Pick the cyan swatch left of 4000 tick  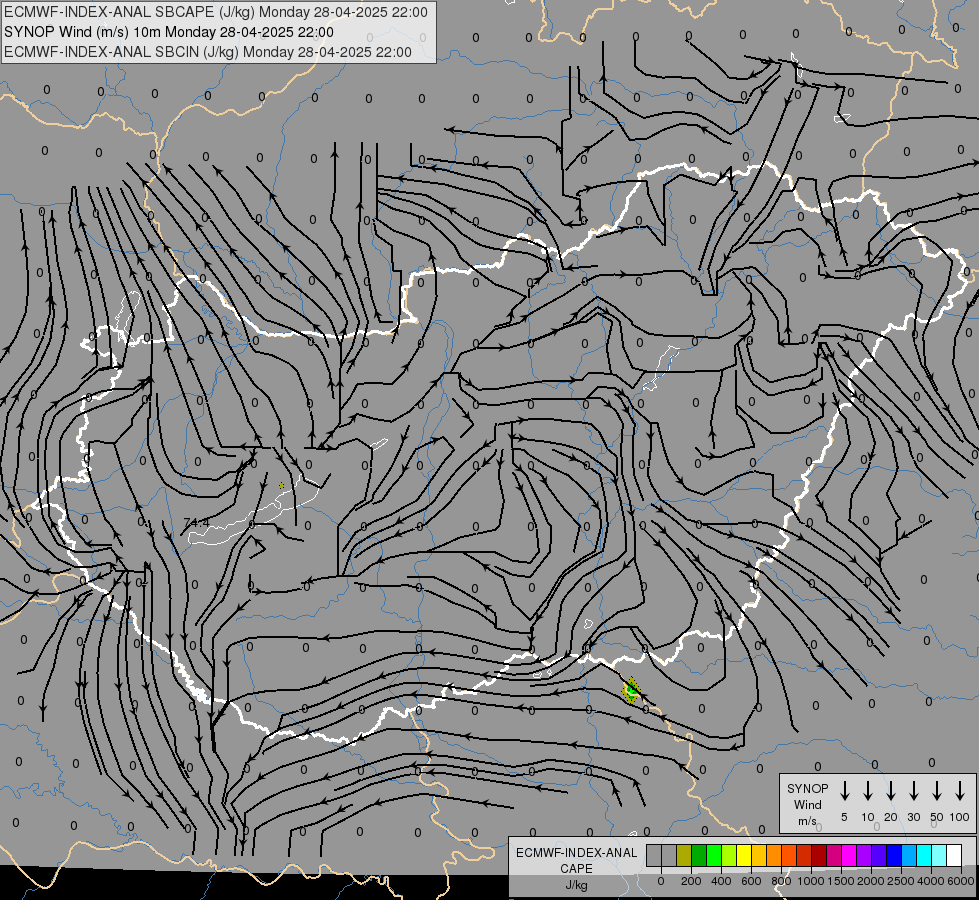pyautogui.click(x=923, y=855)
